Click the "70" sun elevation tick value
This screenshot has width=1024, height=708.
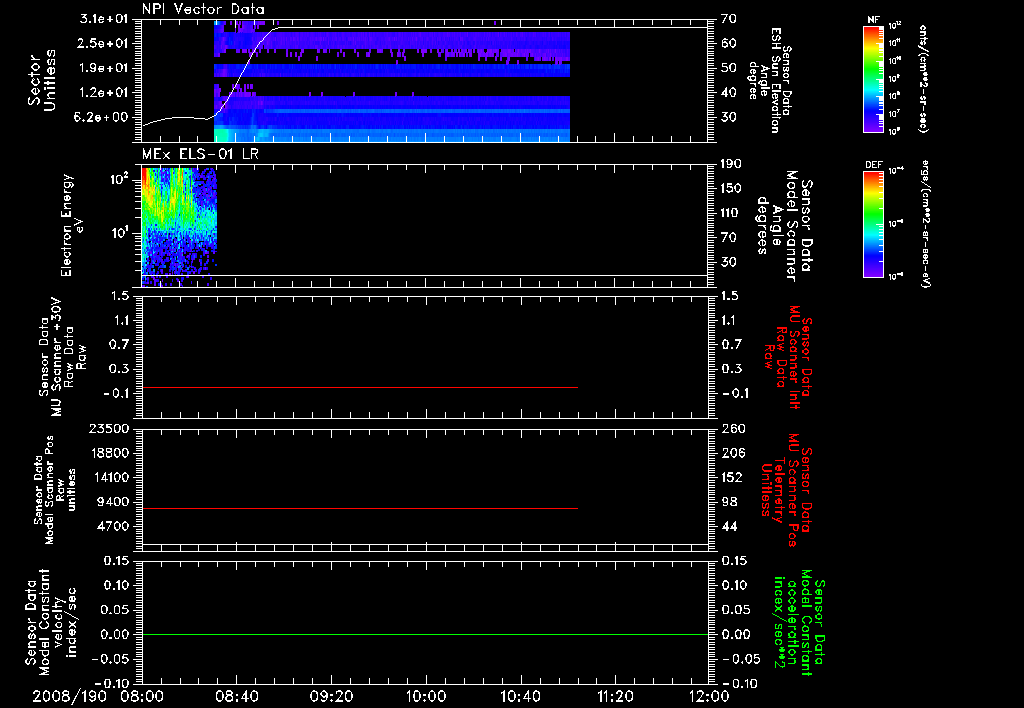(729, 19)
